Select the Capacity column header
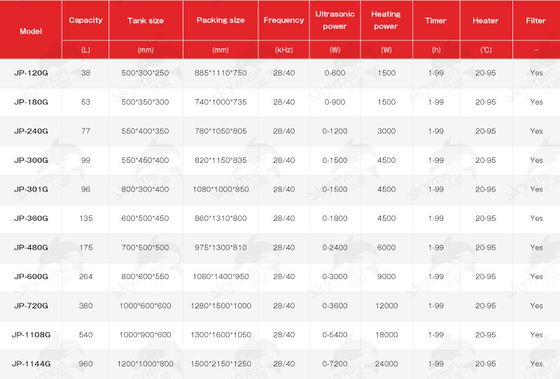The height and width of the screenshot is (379, 560). 86,20
